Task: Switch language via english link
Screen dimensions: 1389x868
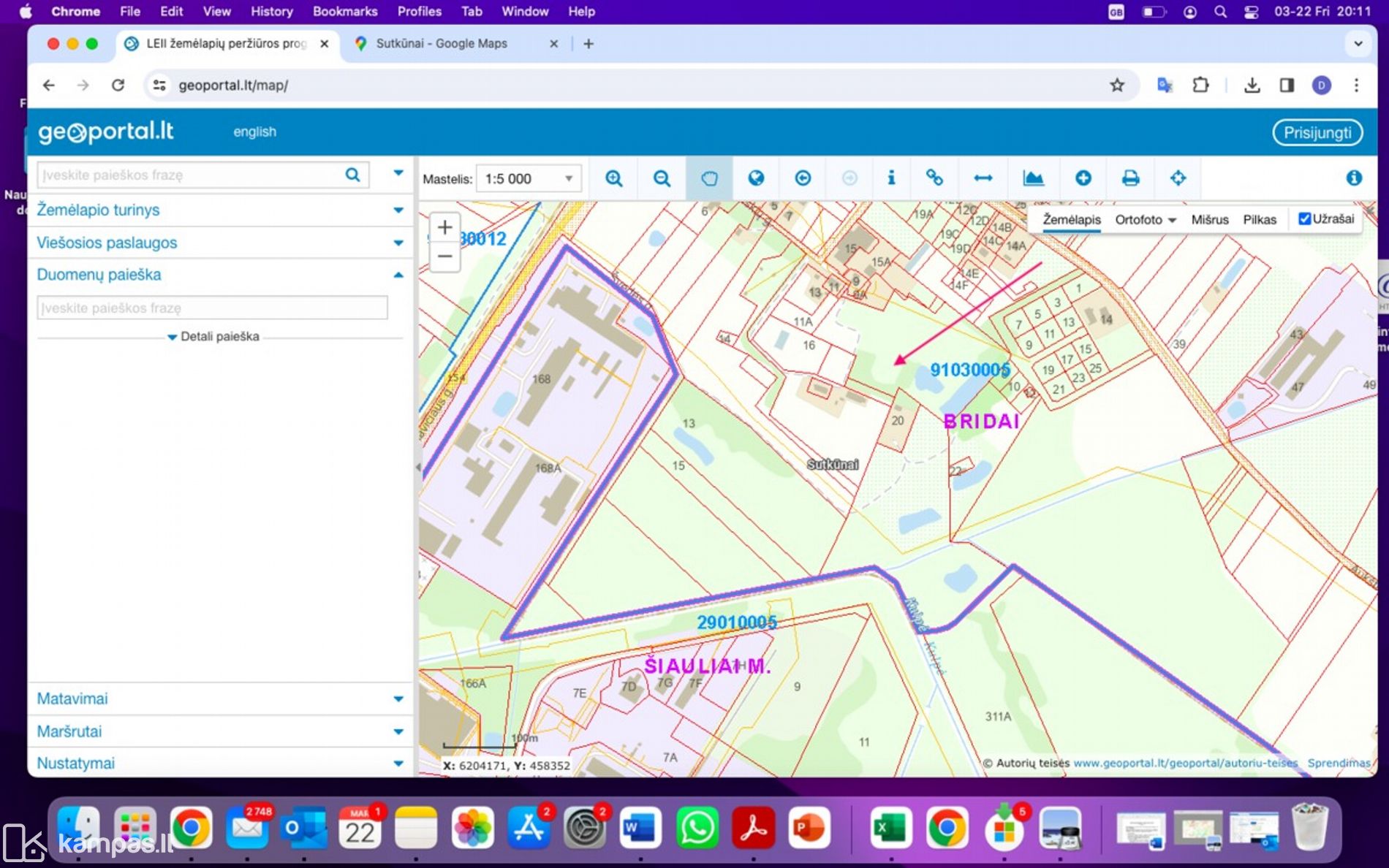Action: point(254,132)
